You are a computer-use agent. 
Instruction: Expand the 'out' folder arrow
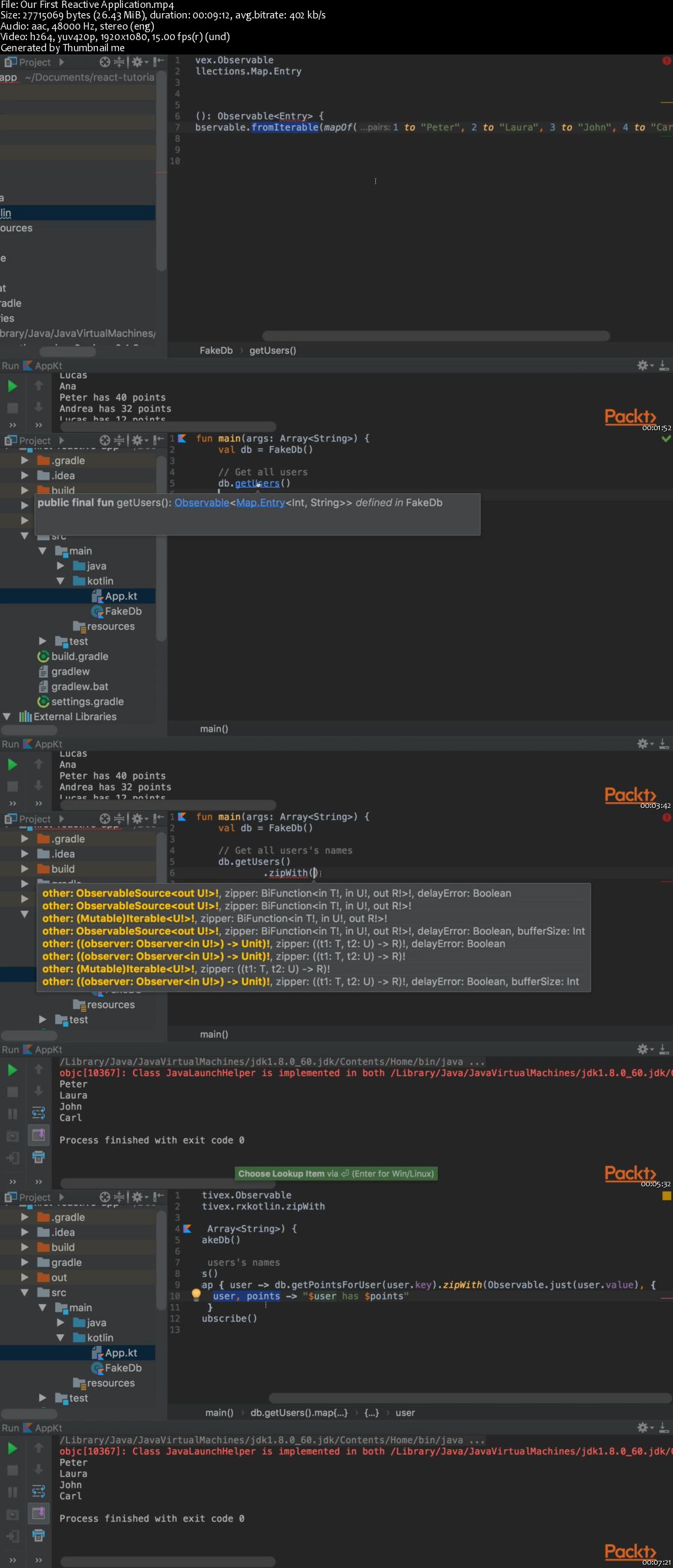click(x=25, y=1277)
